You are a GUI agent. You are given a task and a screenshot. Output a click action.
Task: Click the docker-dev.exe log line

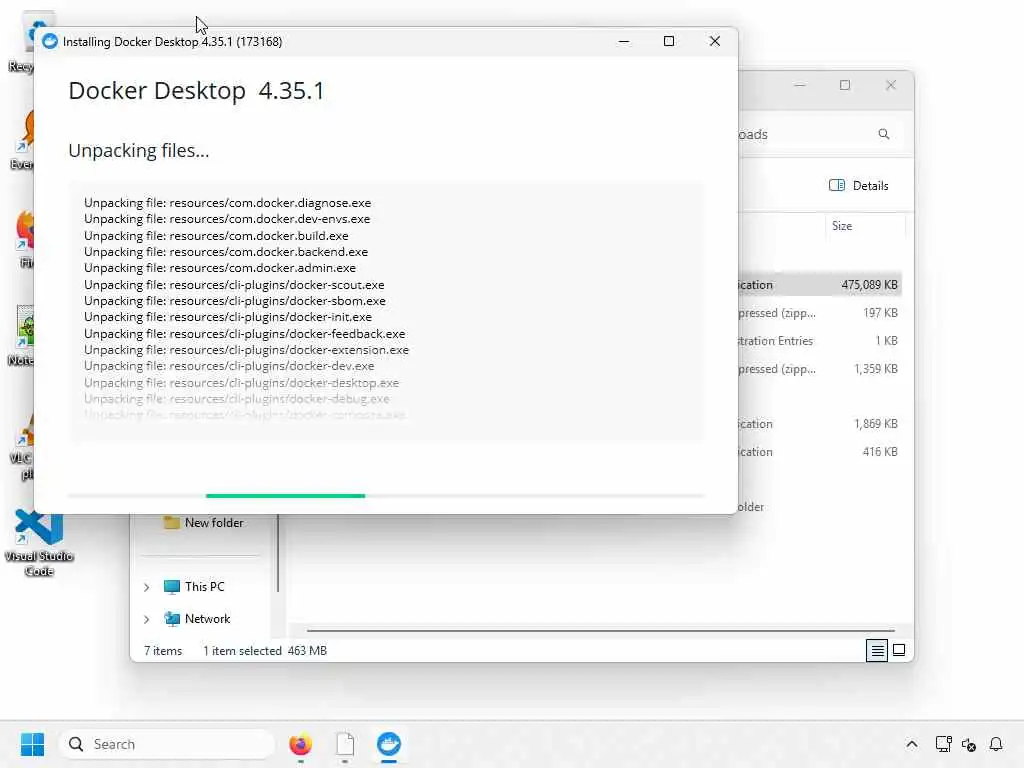[229, 366]
